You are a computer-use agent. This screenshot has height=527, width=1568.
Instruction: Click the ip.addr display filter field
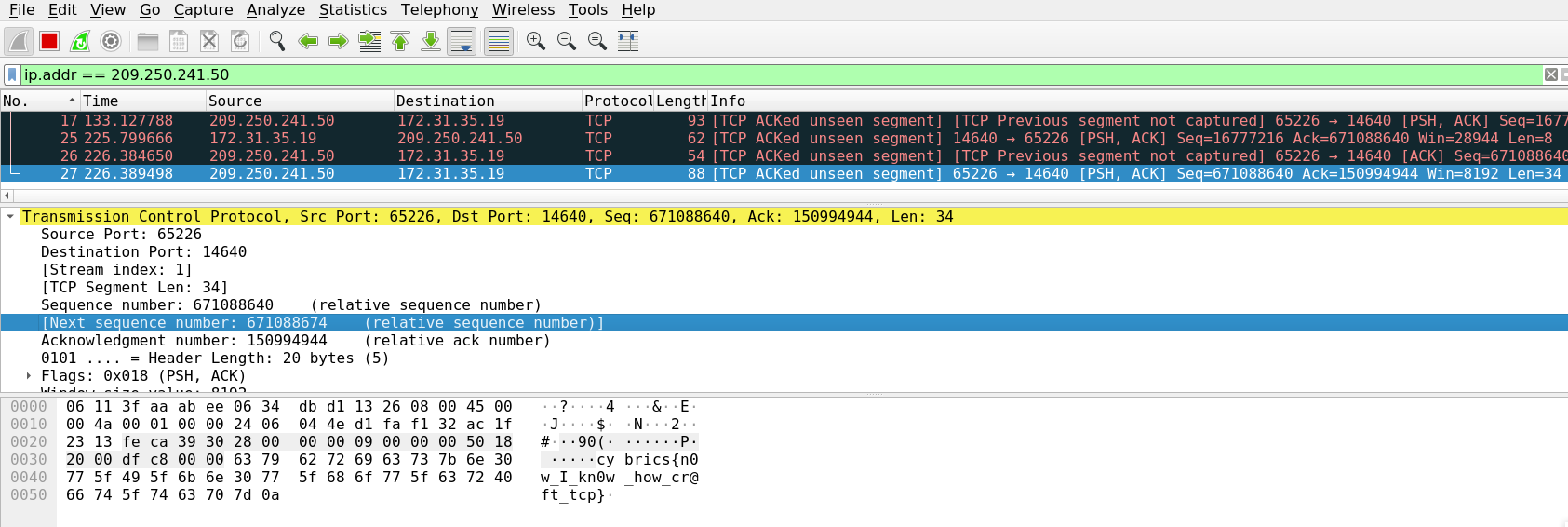tap(744, 74)
